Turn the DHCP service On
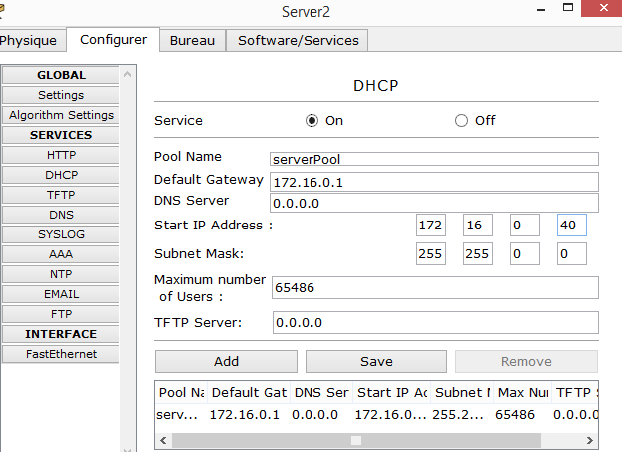The height and width of the screenshot is (453, 623). (x=312, y=121)
